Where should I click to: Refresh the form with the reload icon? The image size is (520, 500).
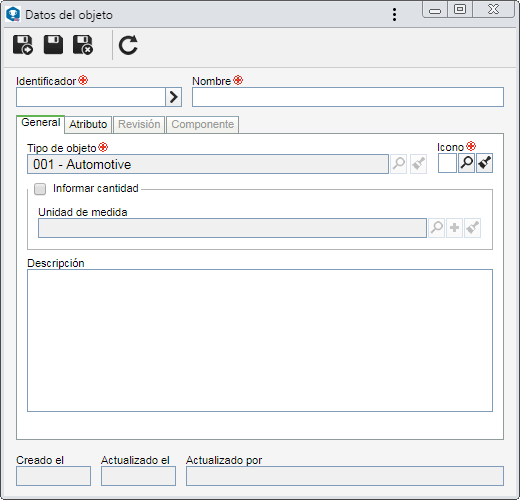point(128,45)
